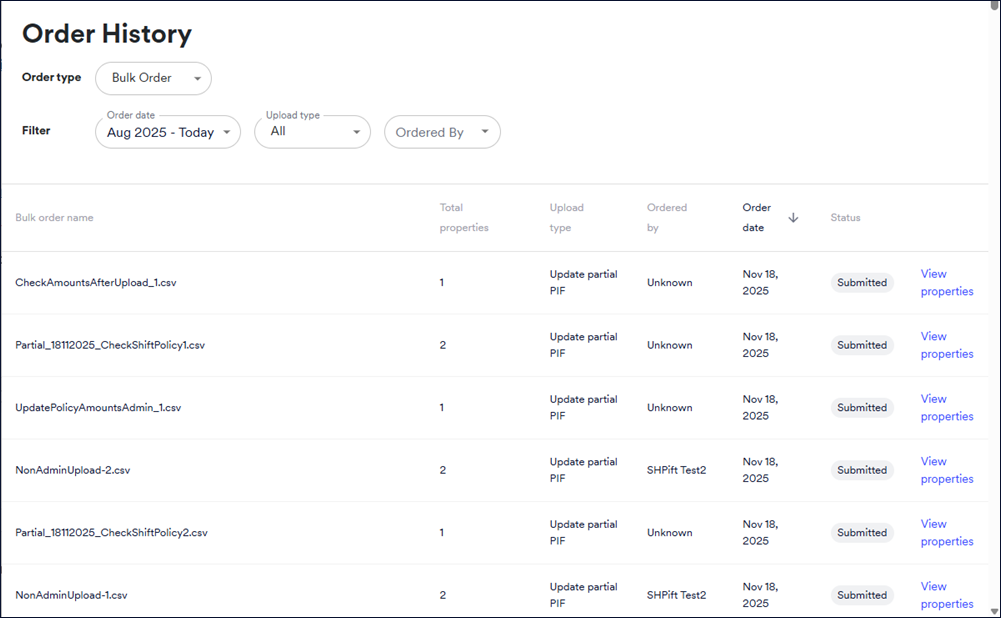Select the CheckAmountsAfterUpload_1.csv row name
The width and height of the screenshot is (1001, 618).
96,282
